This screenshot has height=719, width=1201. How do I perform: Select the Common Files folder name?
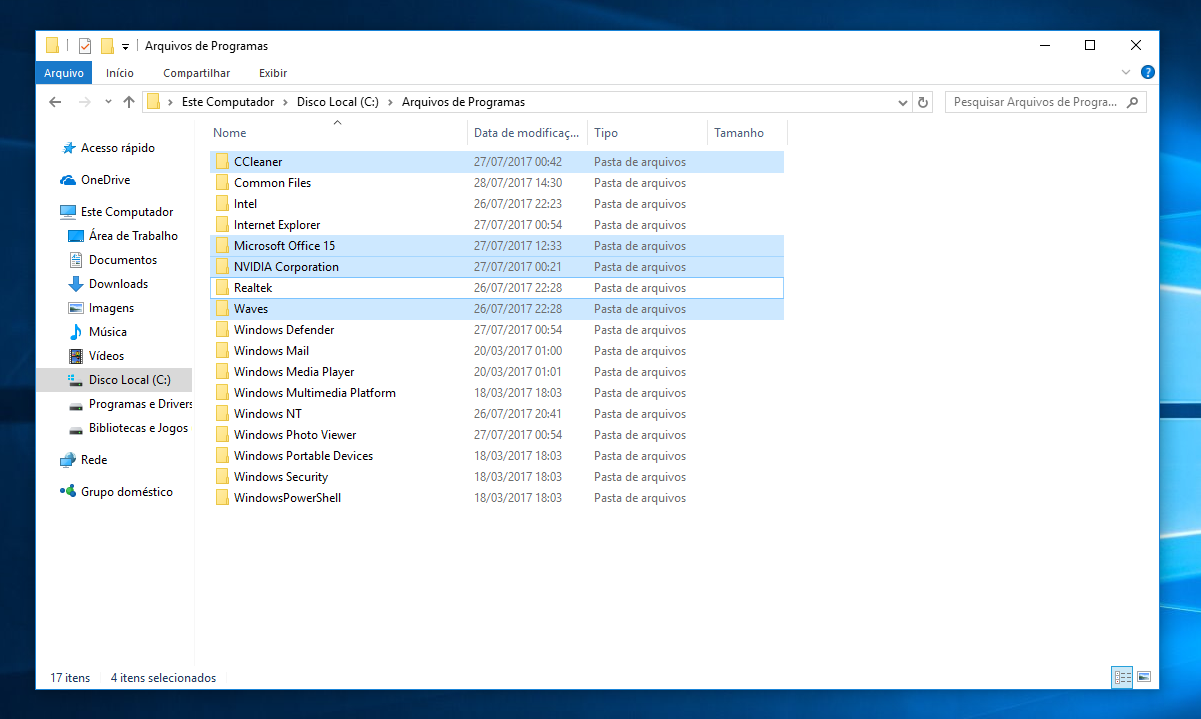point(272,183)
